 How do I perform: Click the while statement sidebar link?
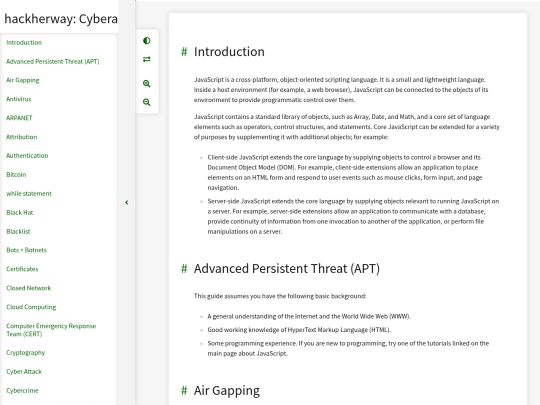click(29, 194)
